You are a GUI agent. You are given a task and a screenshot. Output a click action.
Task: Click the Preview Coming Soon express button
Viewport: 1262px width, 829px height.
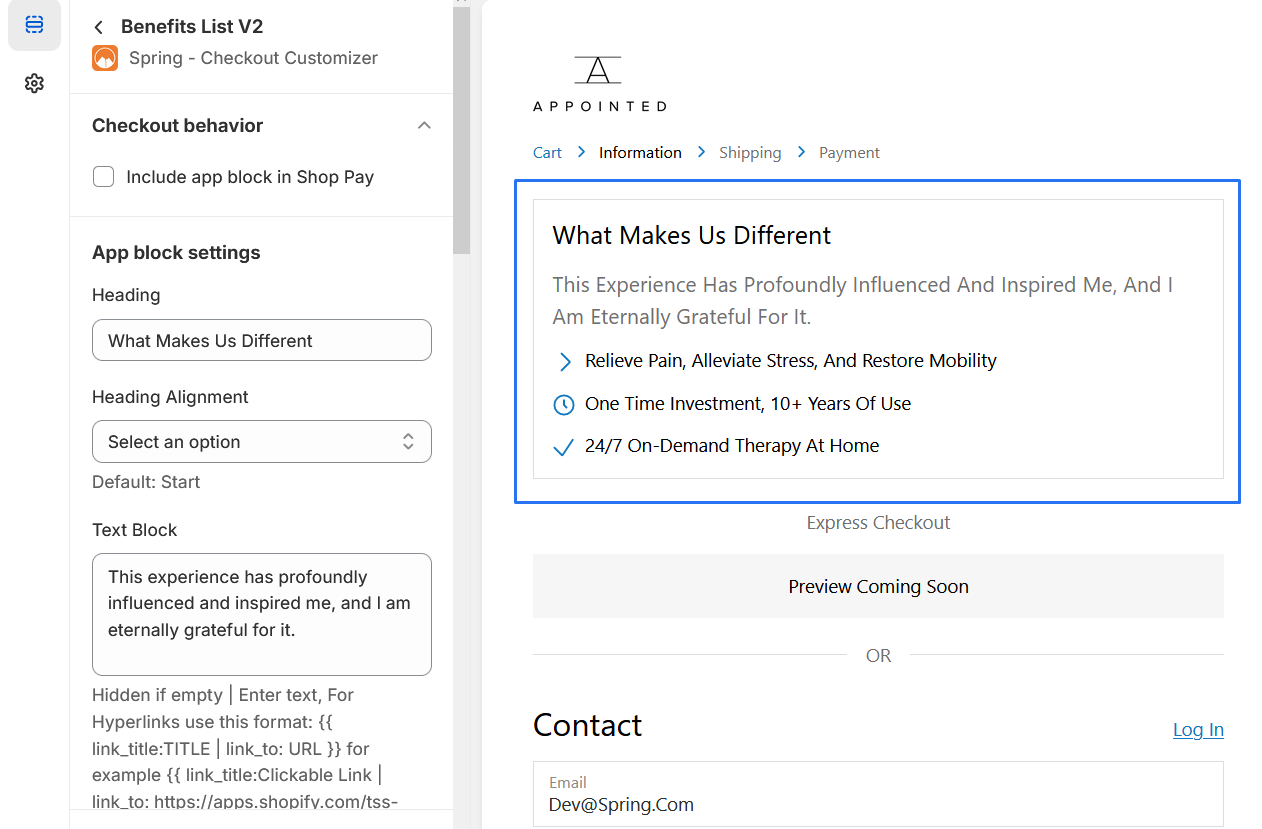point(878,587)
